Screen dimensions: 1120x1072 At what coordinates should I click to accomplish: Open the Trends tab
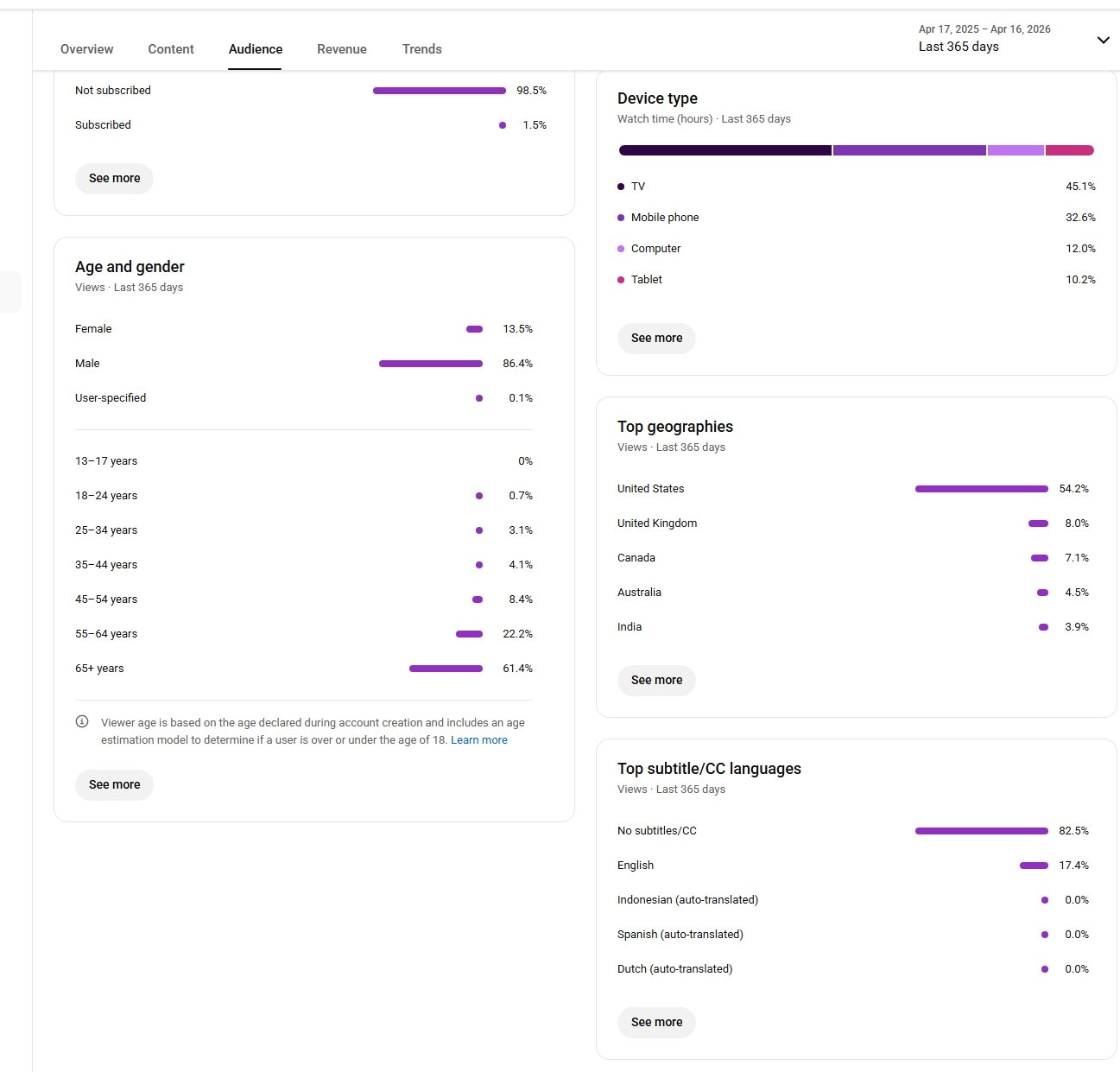(421, 49)
